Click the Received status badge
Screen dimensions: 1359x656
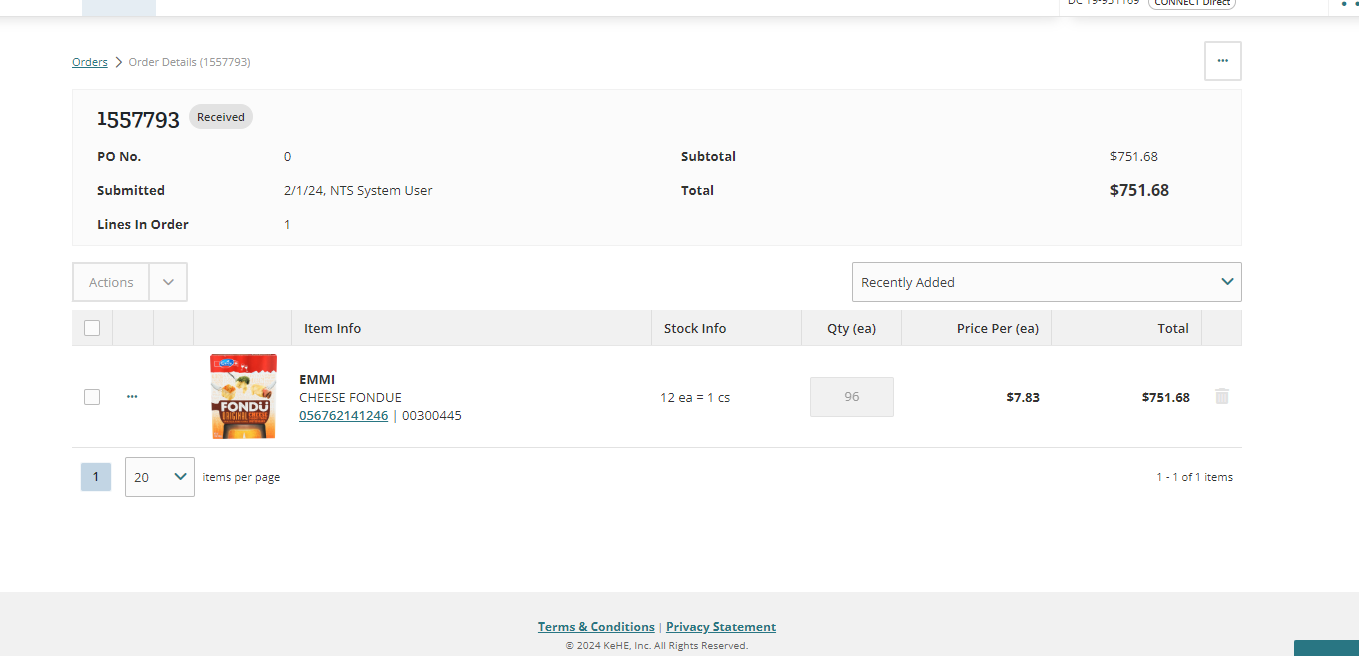tap(221, 117)
